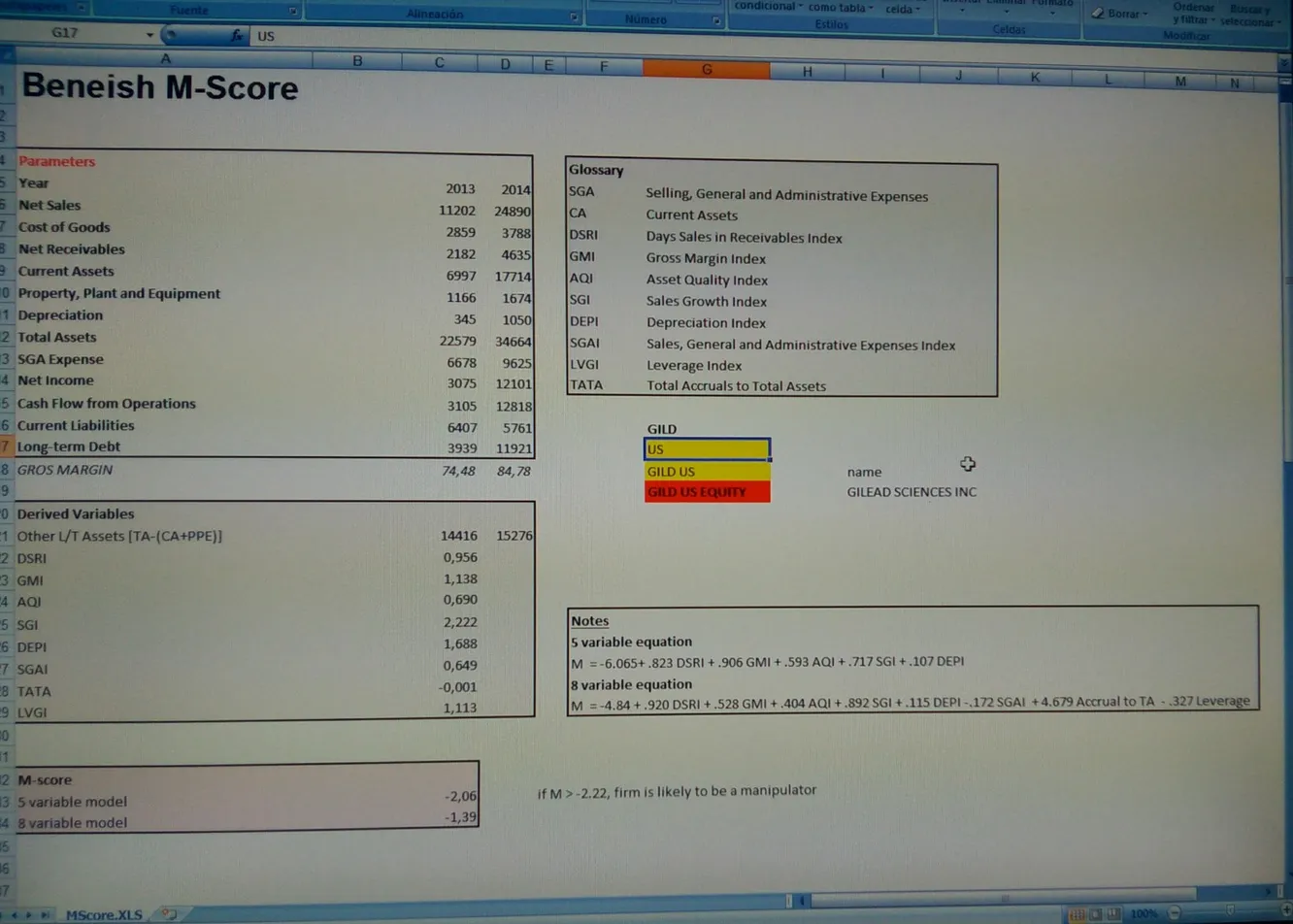Open the Fuente group dialog launcher

293,12
